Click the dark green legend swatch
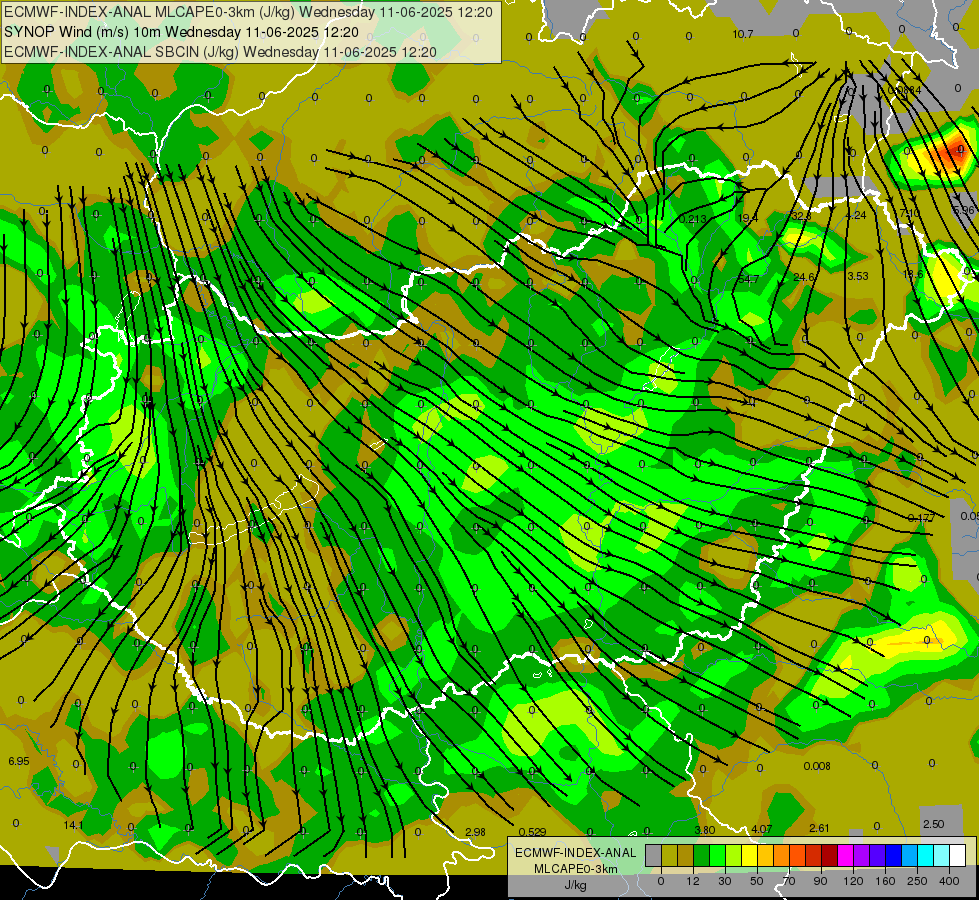 [x=702, y=855]
